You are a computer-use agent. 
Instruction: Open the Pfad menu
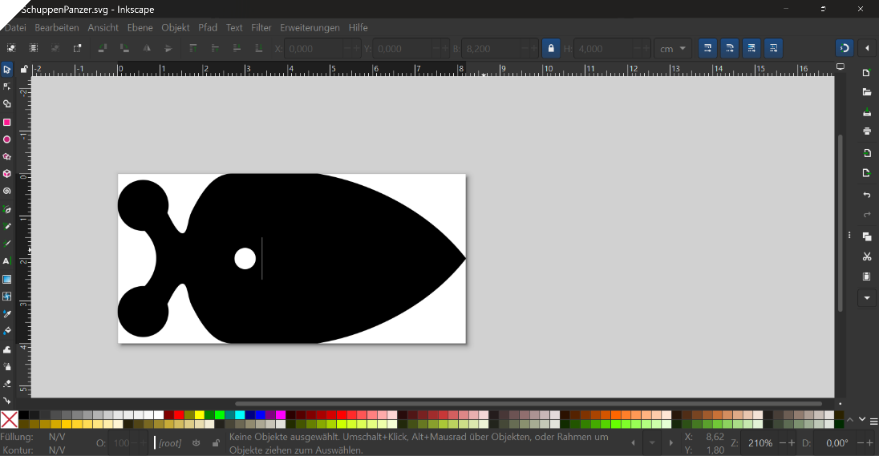coord(207,27)
